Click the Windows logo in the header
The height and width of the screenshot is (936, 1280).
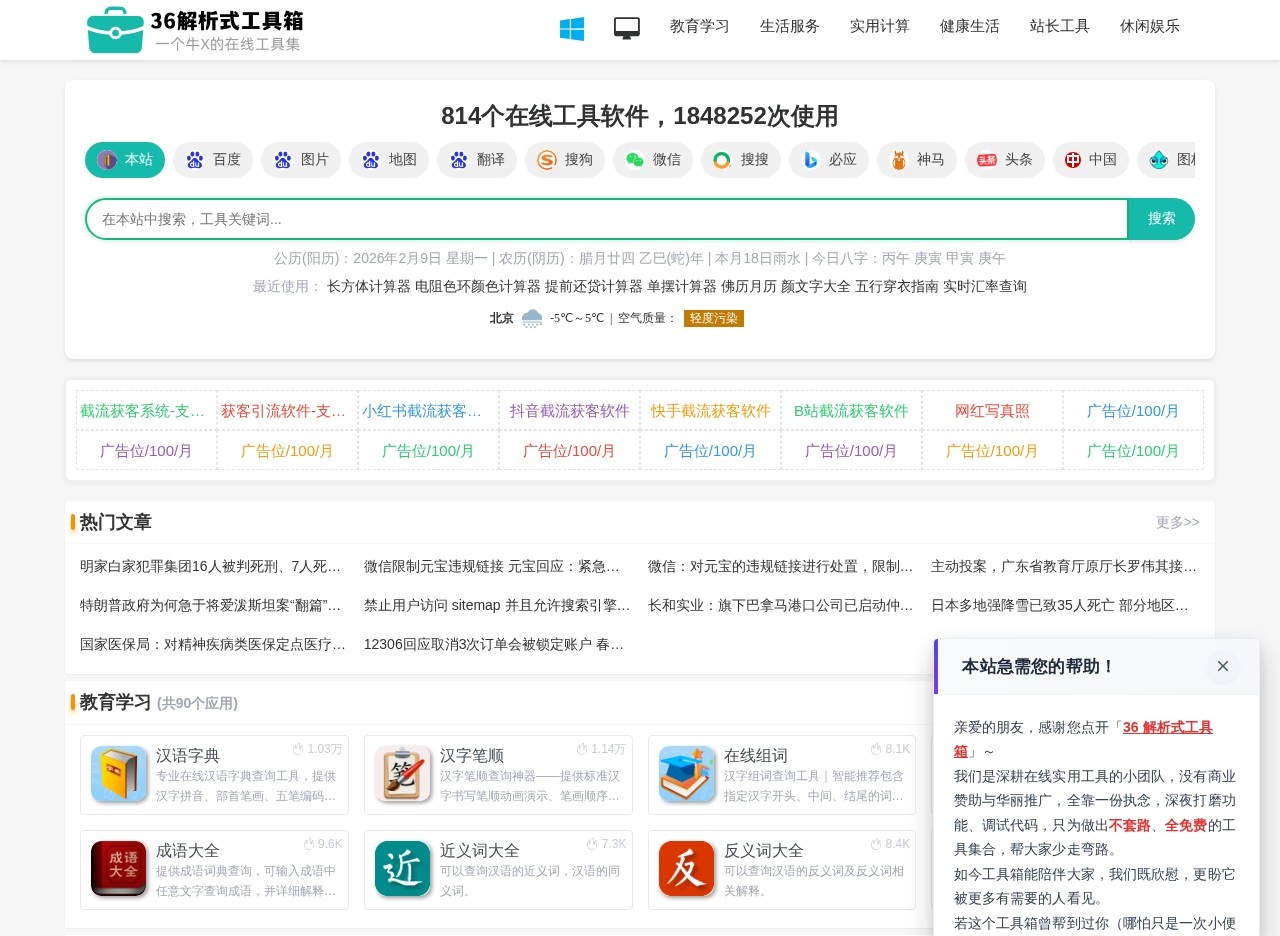(571, 29)
